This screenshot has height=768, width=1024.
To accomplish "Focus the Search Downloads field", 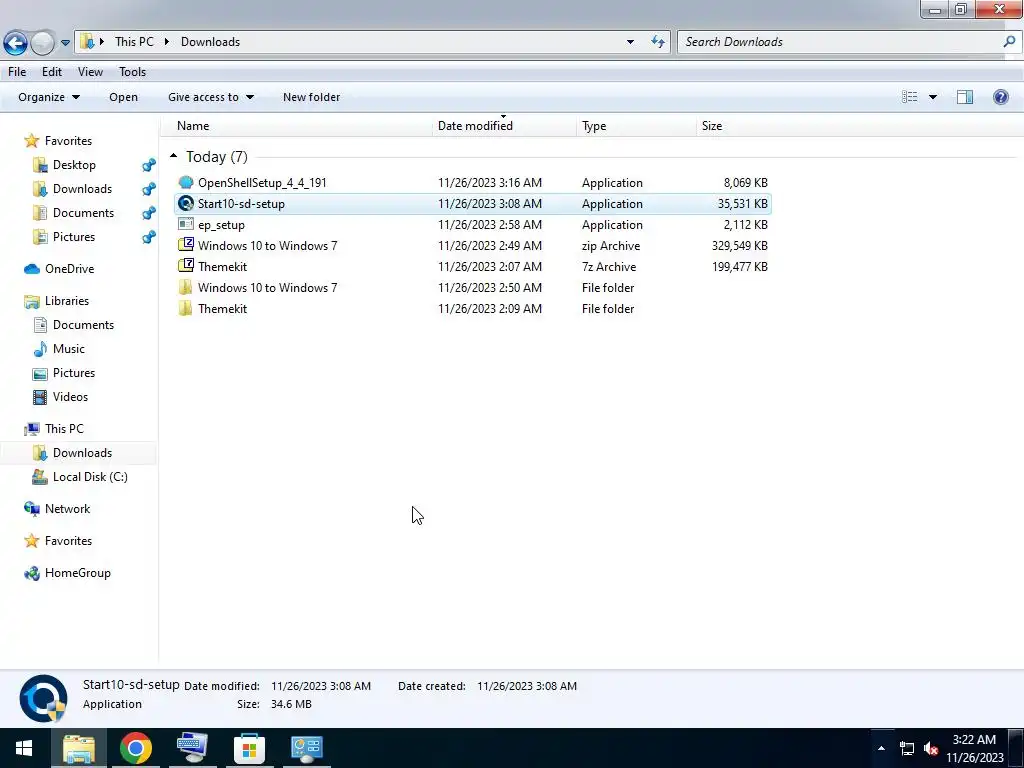I will 839,42.
